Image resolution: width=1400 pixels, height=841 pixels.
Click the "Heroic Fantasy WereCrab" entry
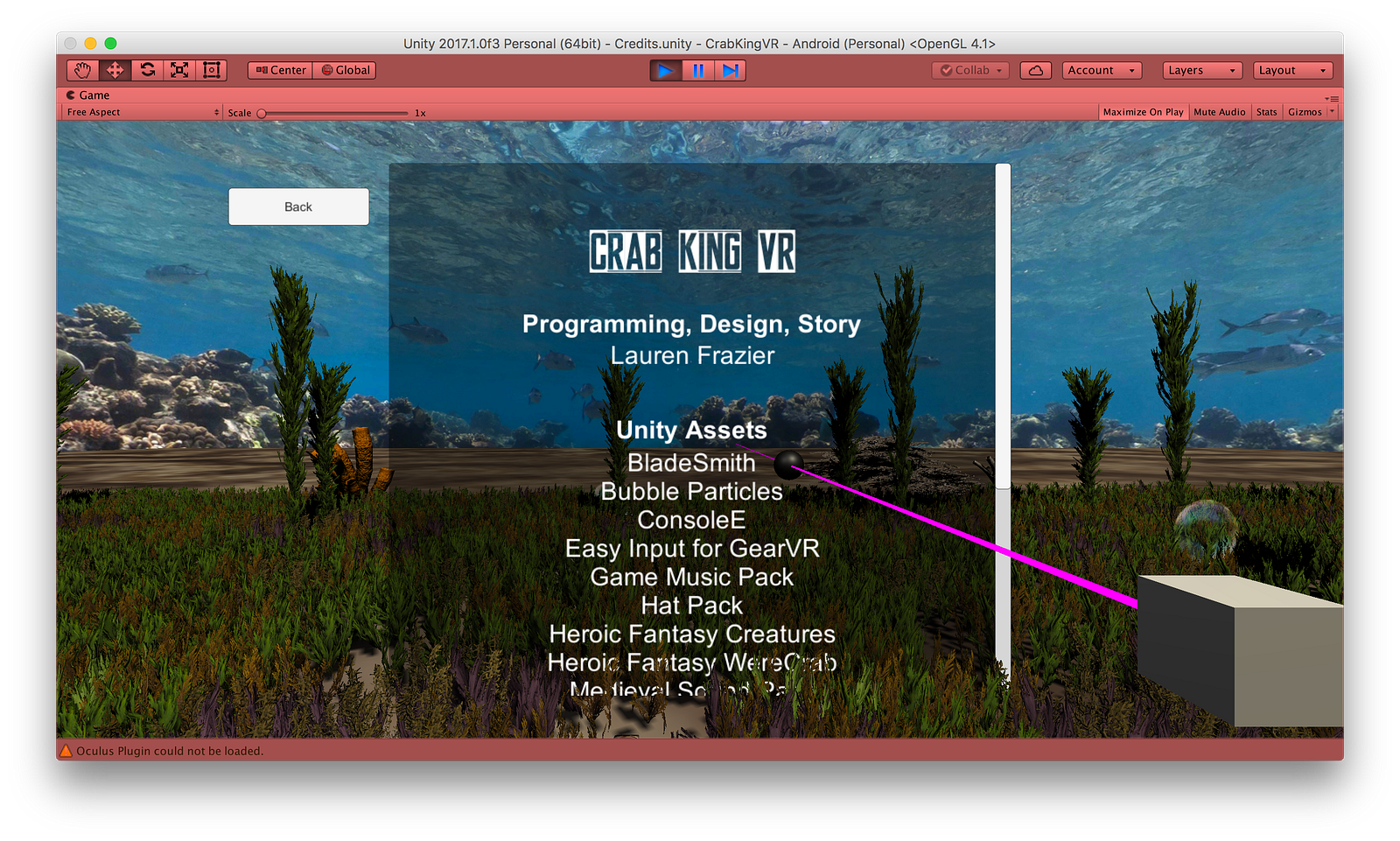click(692, 662)
